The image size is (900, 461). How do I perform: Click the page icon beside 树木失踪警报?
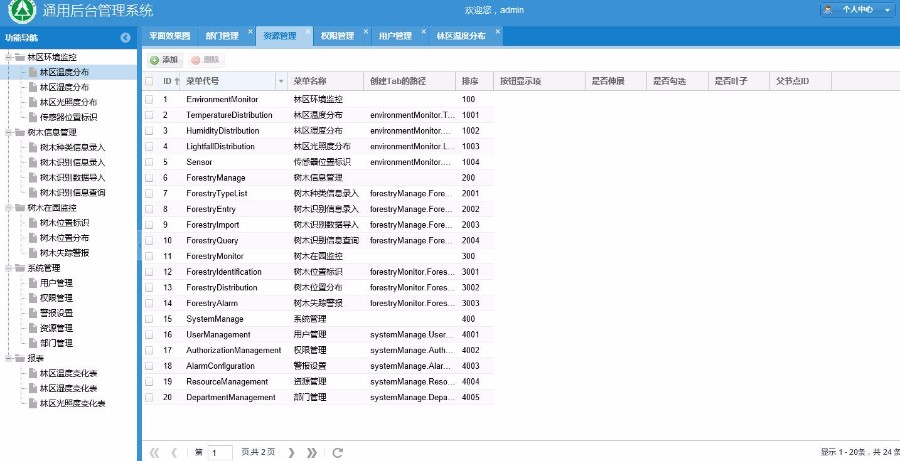click(33, 253)
